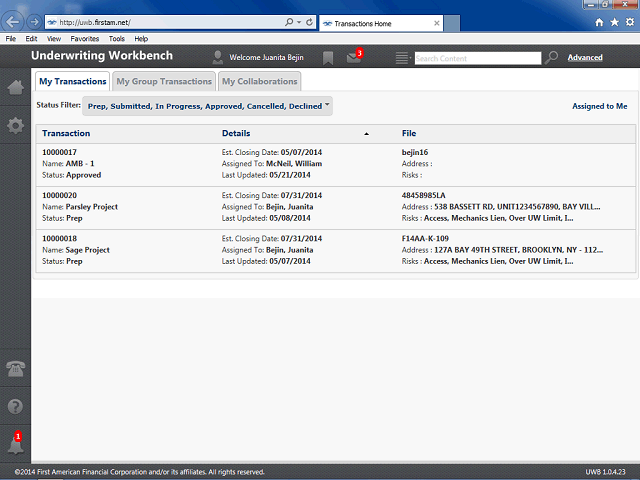This screenshot has height=480, width=640.
Task: Click the browser refresh icon
Action: (x=309, y=22)
